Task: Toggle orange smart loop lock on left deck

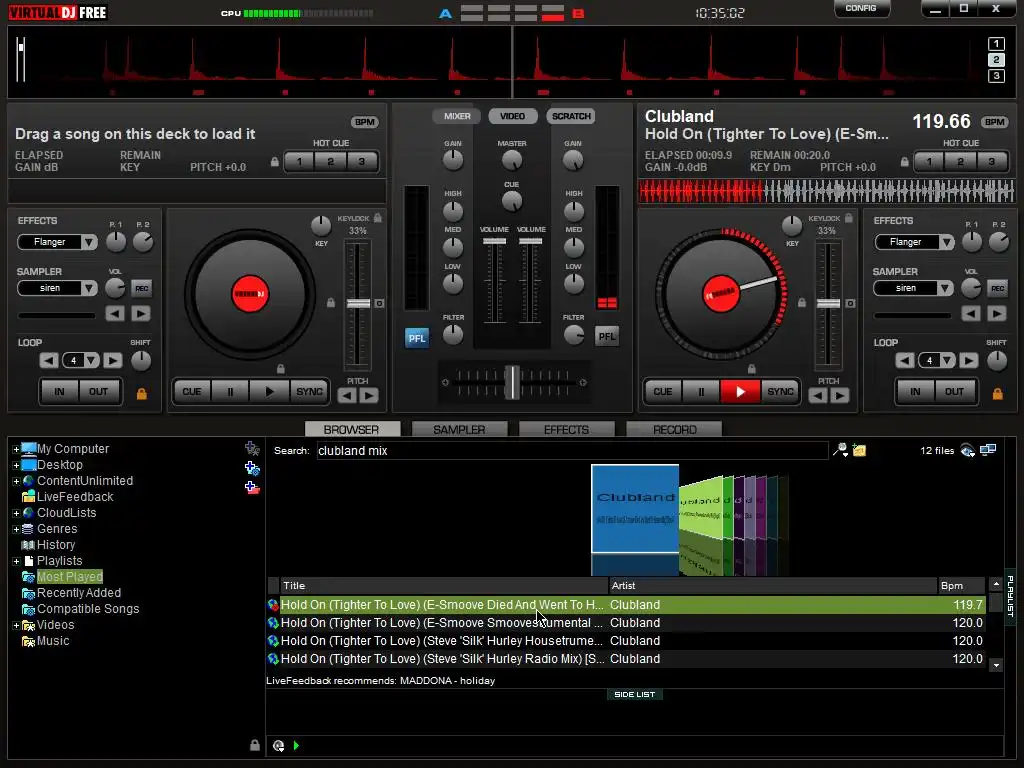Action: [x=141, y=393]
